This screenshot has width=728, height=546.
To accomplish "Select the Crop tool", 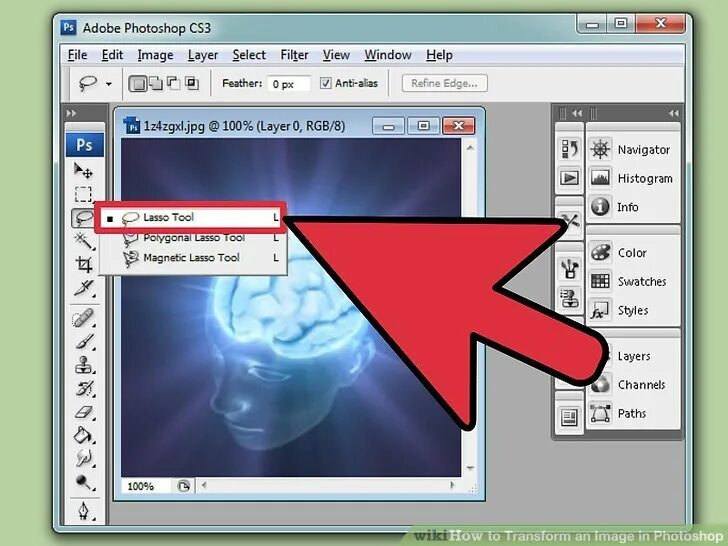I will (84, 265).
